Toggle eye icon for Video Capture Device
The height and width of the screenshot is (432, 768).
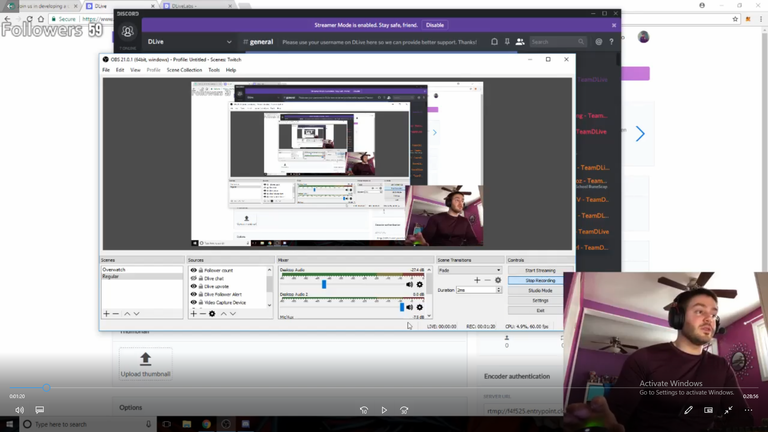(x=194, y=302)
